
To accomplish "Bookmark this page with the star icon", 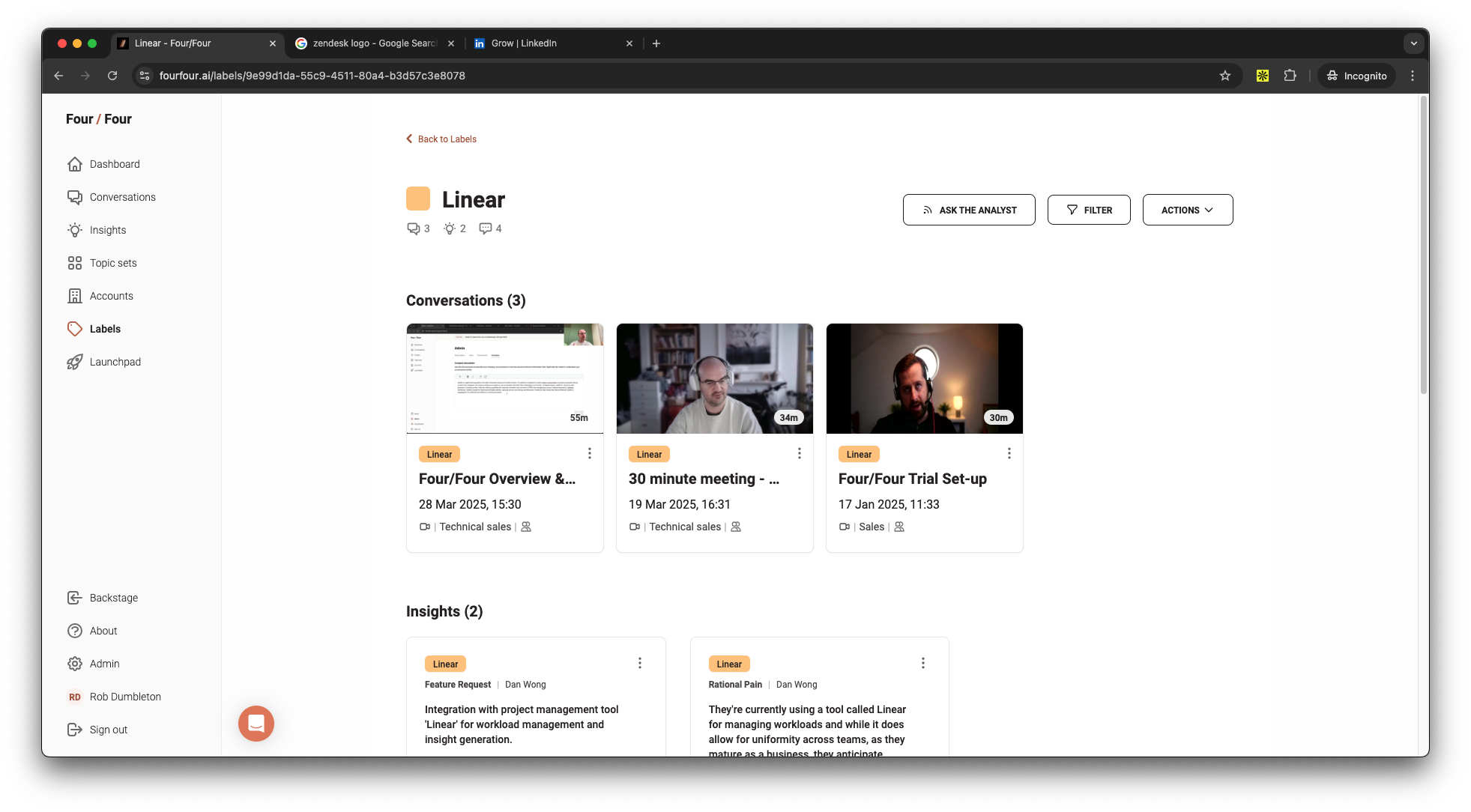I will click(x=1225, y=76).
